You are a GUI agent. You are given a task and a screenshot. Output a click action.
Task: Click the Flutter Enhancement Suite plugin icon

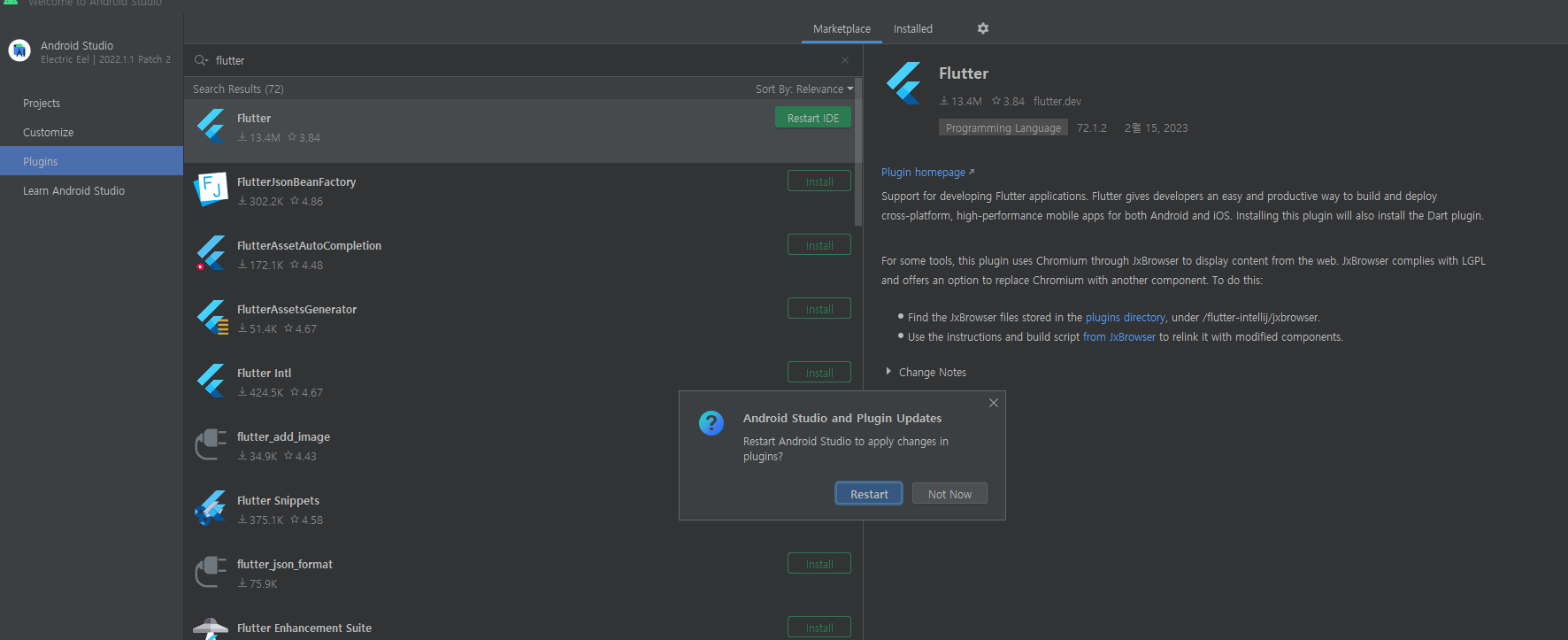211,628
